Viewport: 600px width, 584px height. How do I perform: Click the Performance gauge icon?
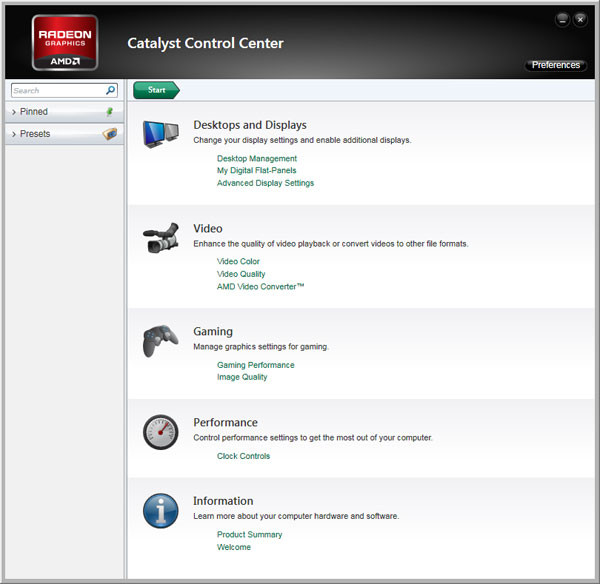click(160, 432)
